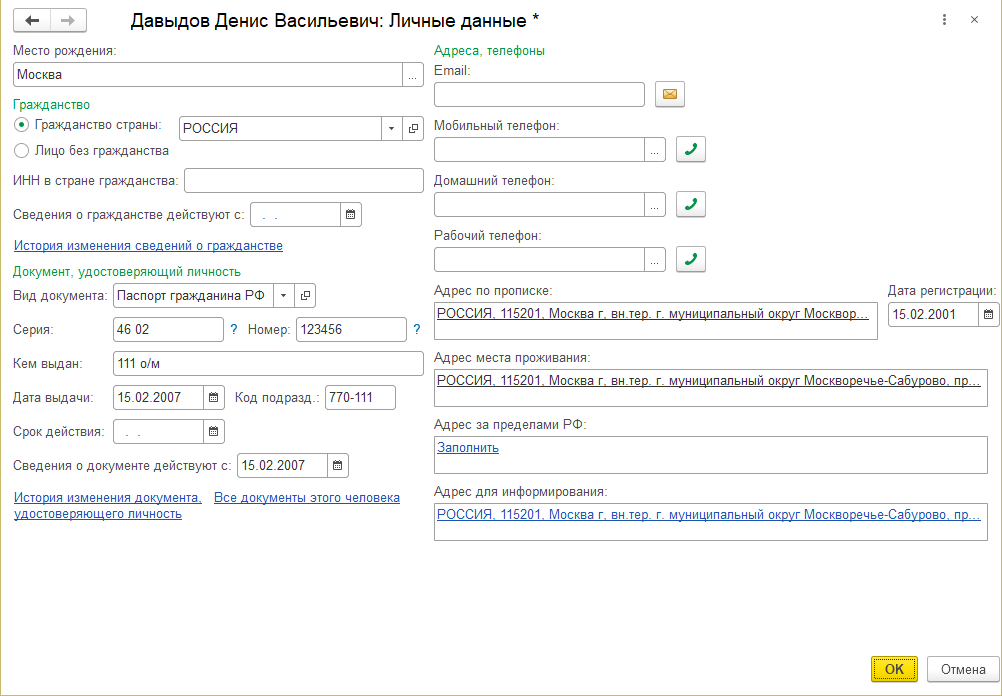Click the ИНН в стране гражданства field

coord(304,180)
